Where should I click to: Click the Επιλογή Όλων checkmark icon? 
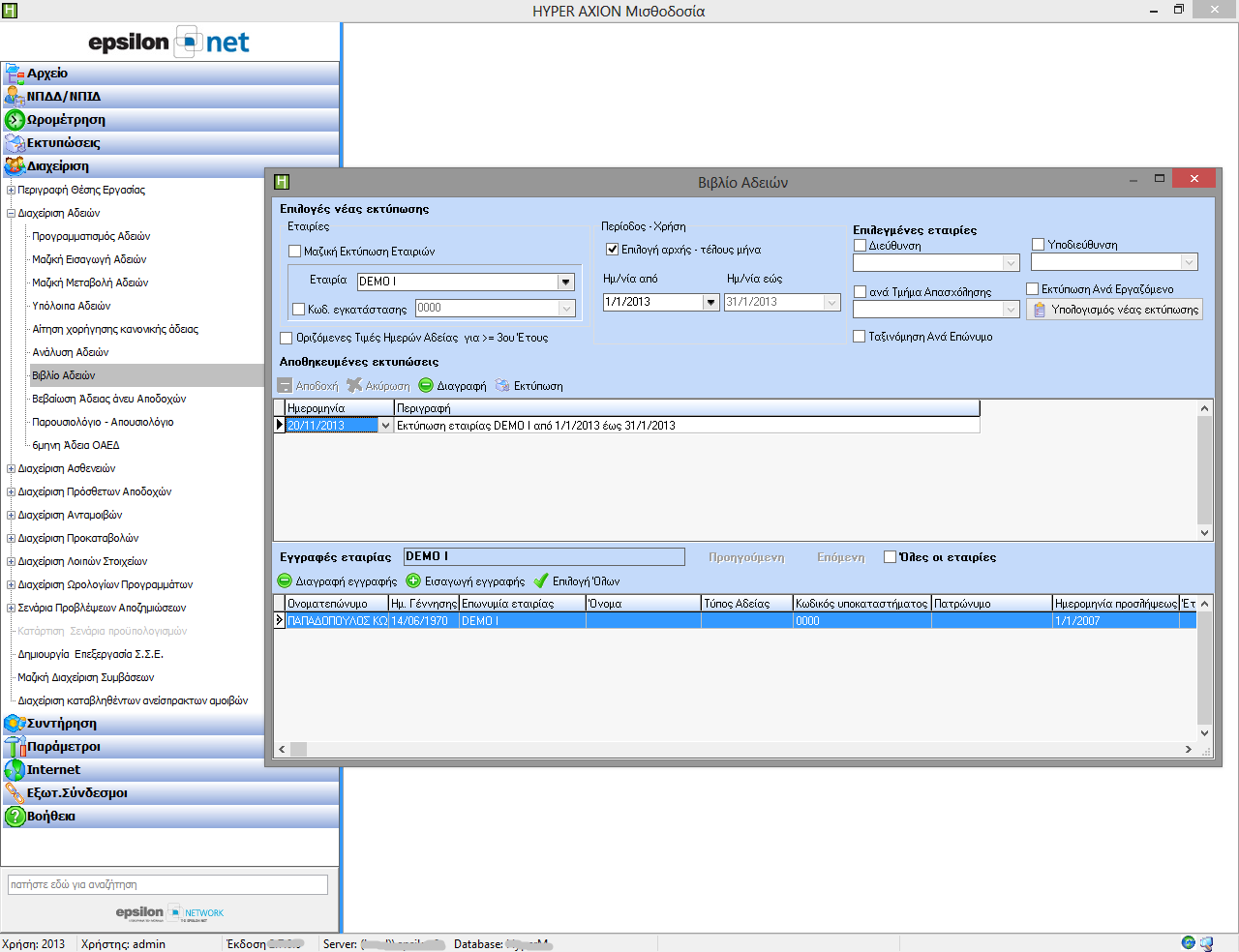(x=541, y=580)
